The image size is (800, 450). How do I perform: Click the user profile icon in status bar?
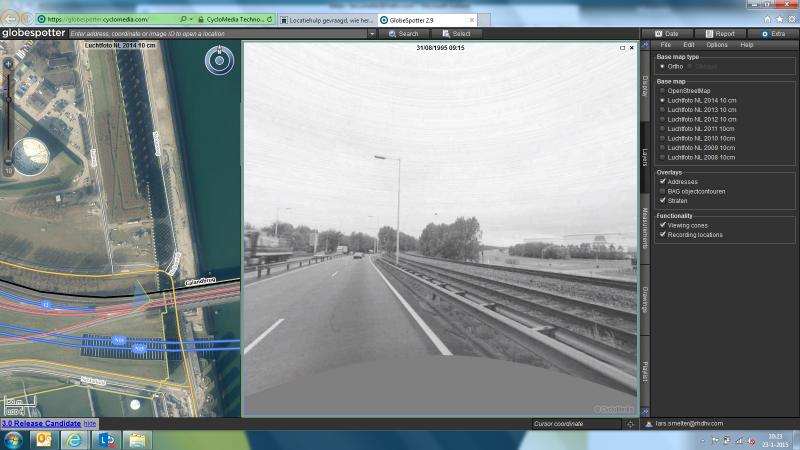pos(648,424)
